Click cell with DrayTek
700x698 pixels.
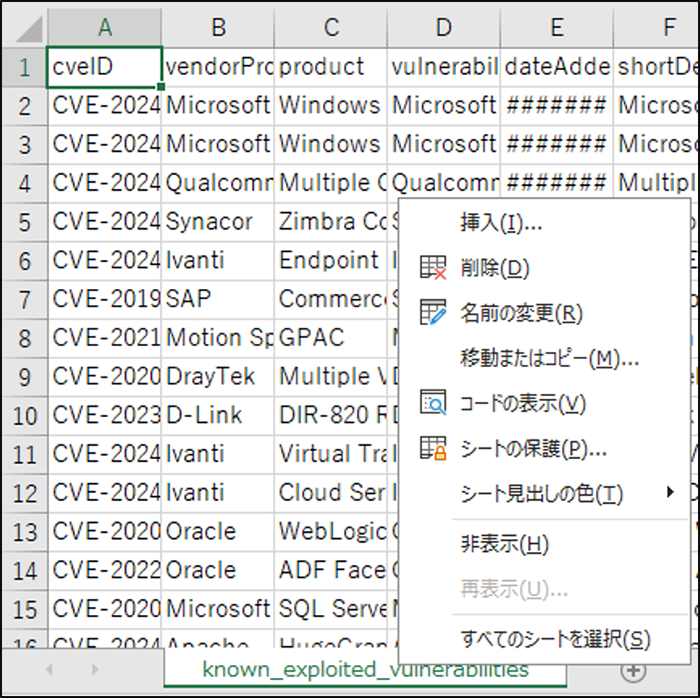218,377
